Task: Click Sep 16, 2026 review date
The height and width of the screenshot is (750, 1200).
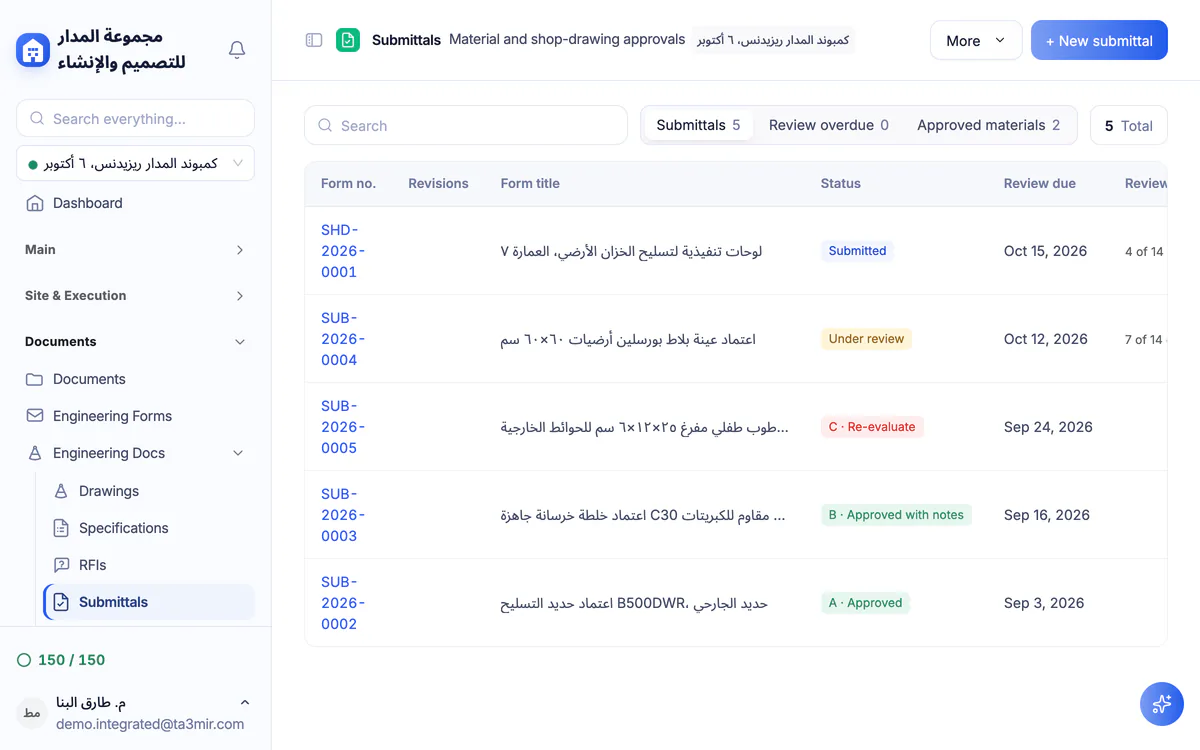Action: pyautogui.click(x=1047, y=515)
